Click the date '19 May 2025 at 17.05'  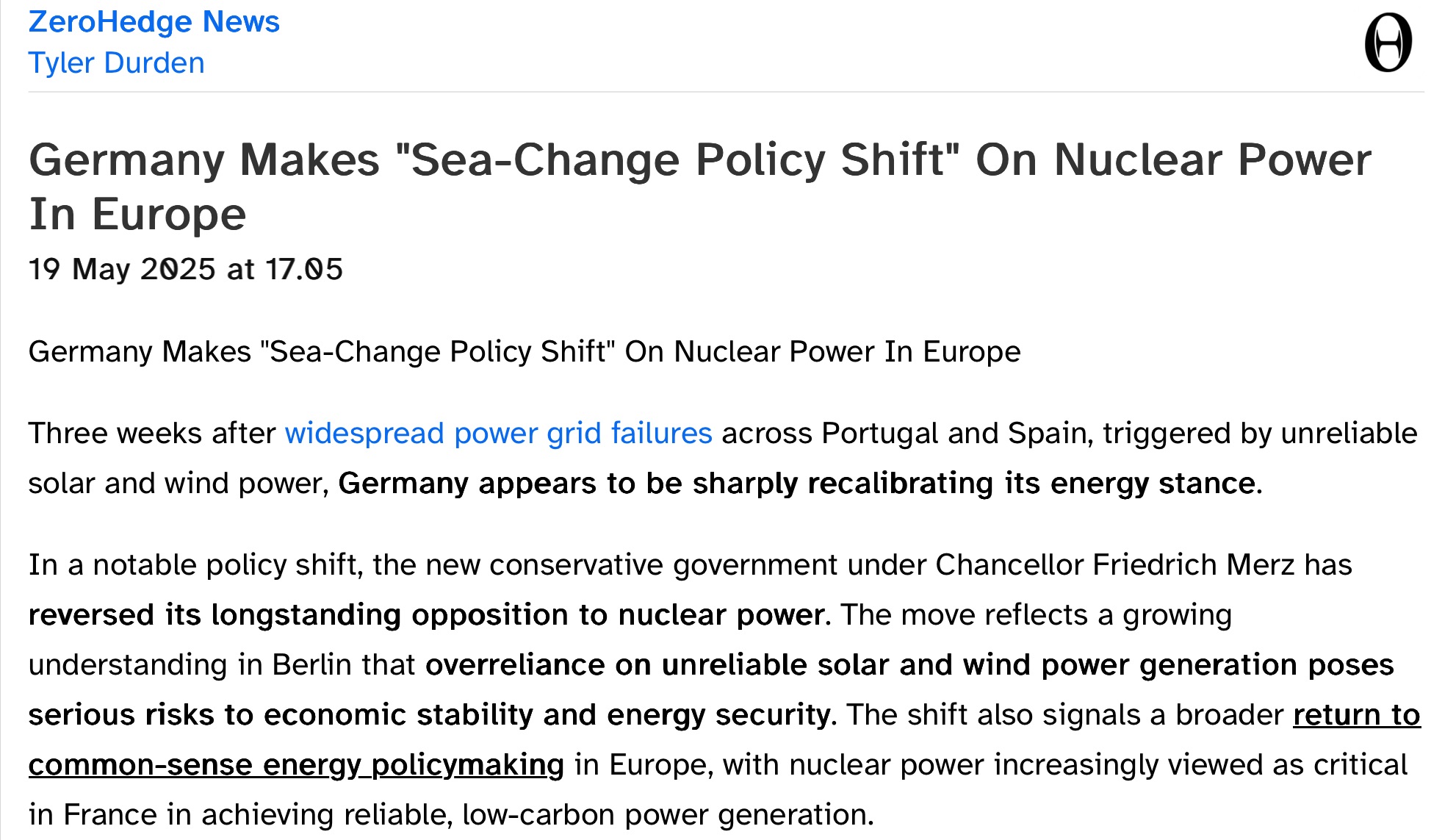[x=185, y=269]
